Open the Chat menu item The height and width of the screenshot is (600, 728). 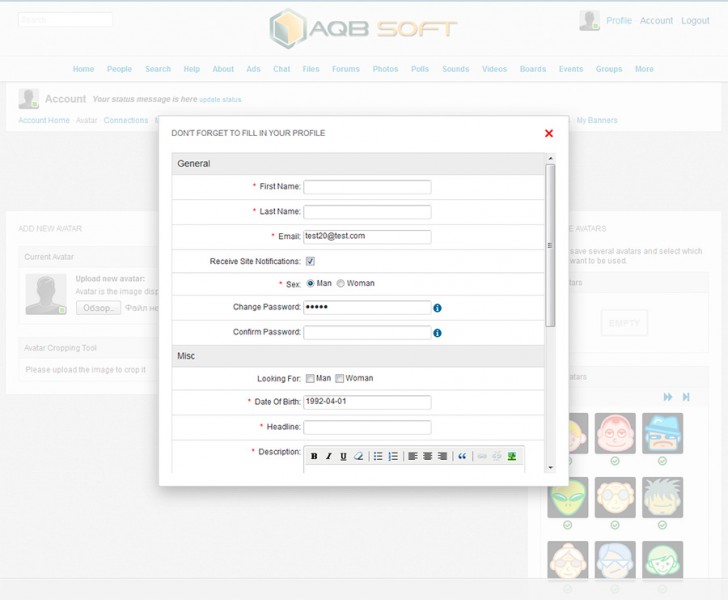tap(281, 69)
